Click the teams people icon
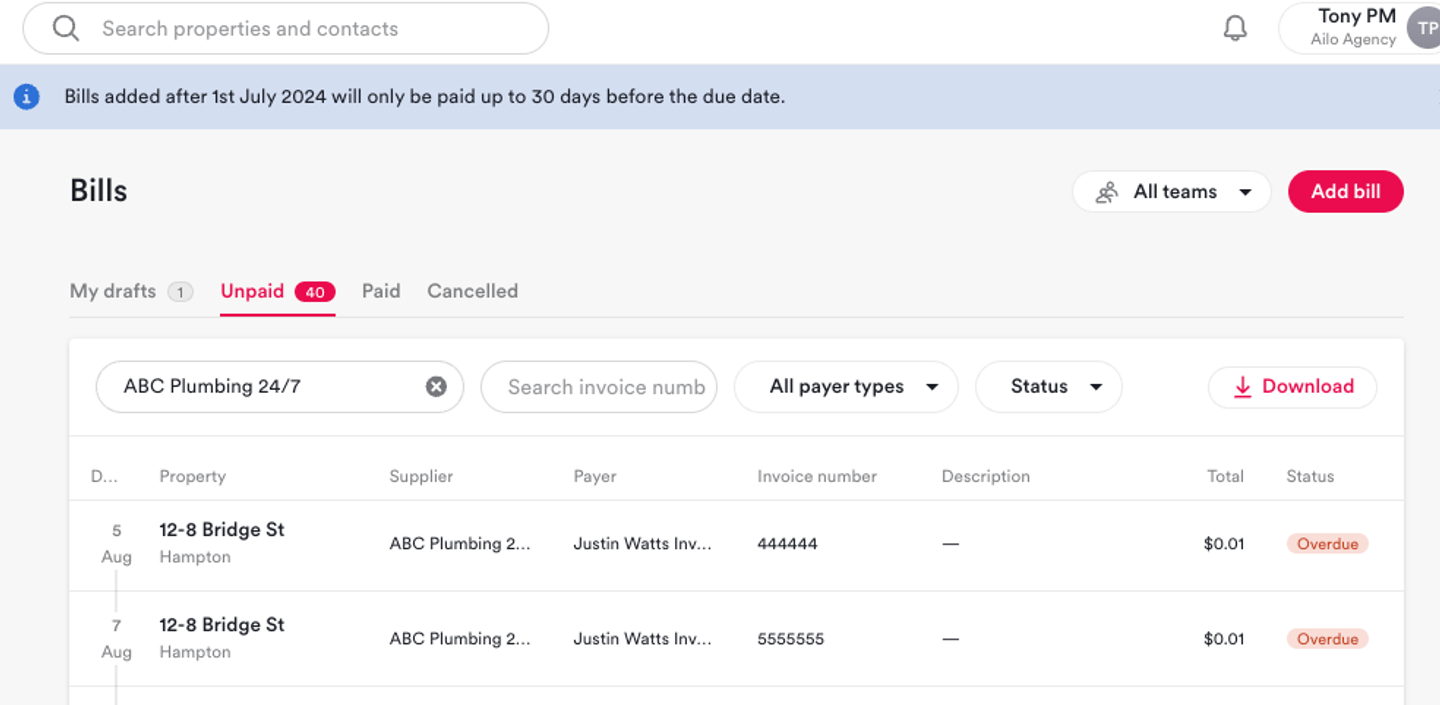 [1106, 192]
